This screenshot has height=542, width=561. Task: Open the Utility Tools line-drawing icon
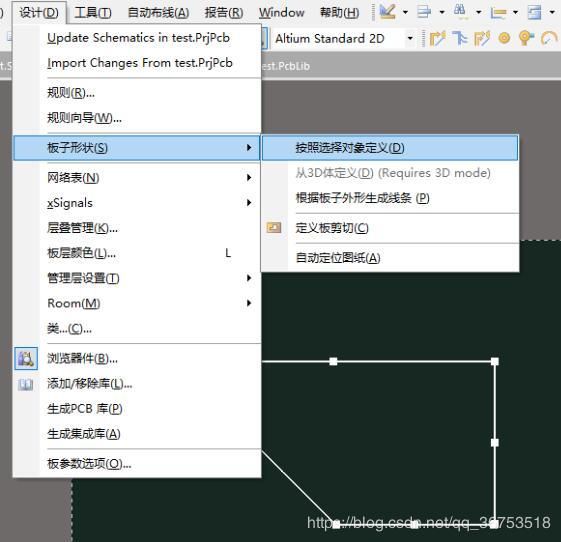tap(387, 11)
